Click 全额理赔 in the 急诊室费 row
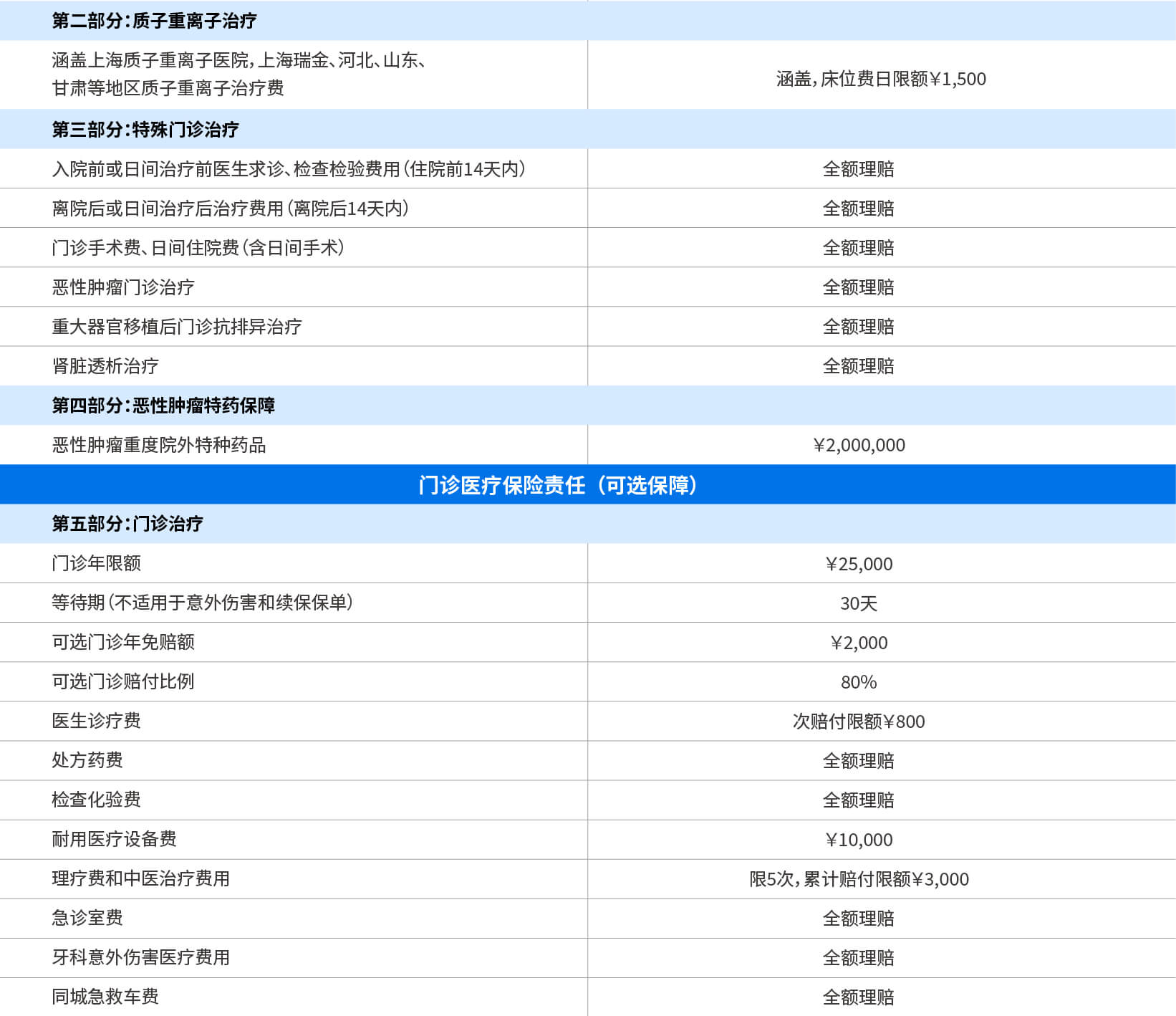The width and height of the screenshot is (1176, 1016). [859, 919]
